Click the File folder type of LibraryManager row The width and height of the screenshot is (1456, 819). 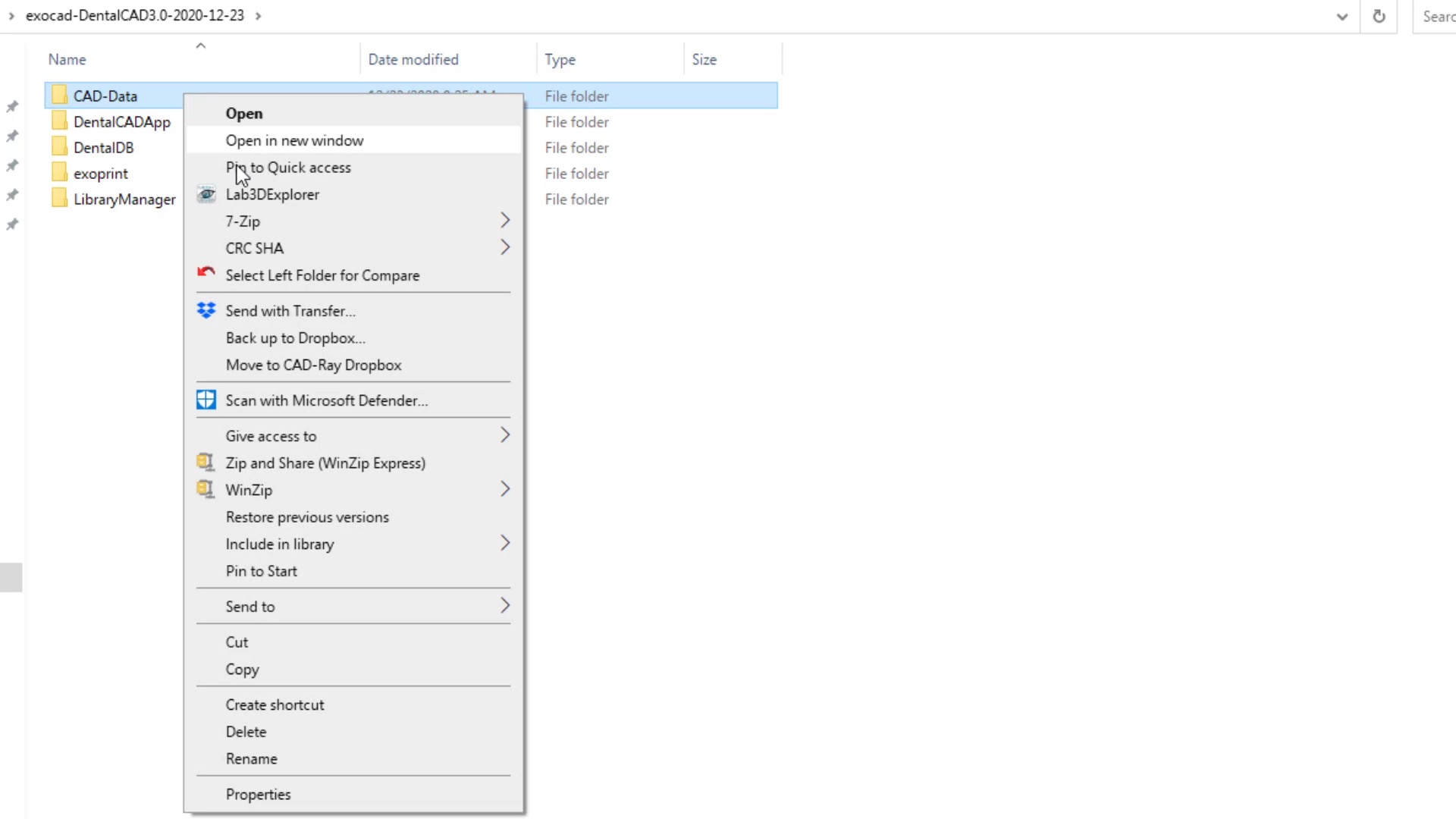point(577,199)
